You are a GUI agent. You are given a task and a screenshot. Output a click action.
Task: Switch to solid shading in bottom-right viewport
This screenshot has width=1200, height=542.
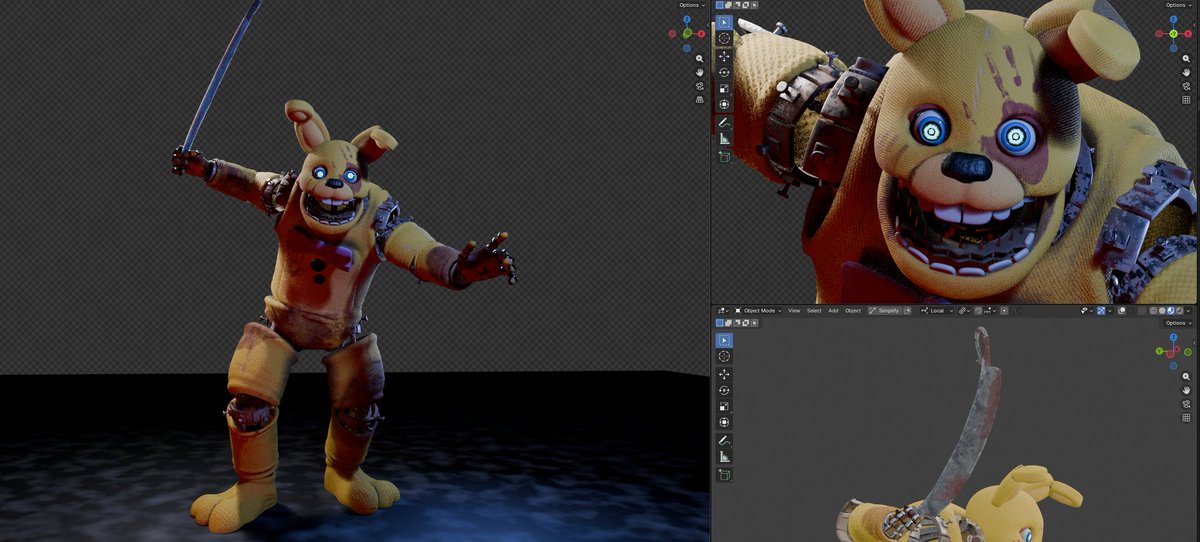click(x=1162, y=311)
